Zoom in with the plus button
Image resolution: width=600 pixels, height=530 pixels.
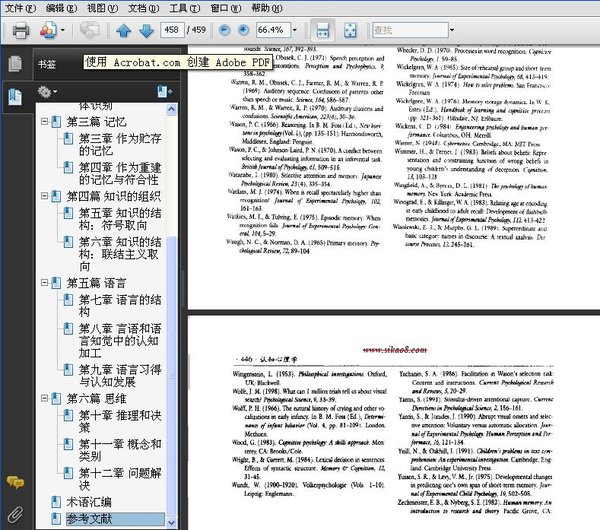pos(243,30)
